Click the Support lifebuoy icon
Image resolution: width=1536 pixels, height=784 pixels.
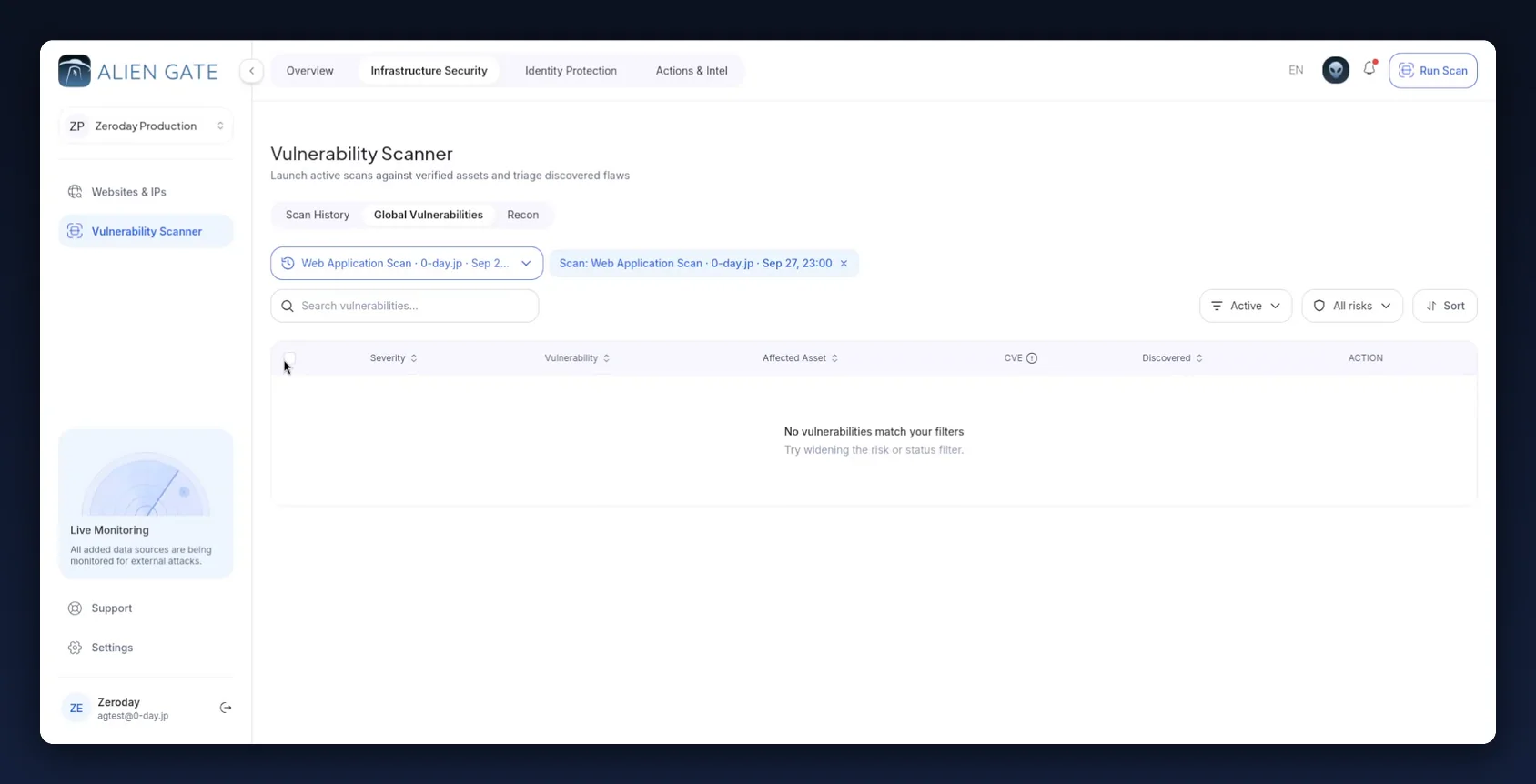pos(75,608)
